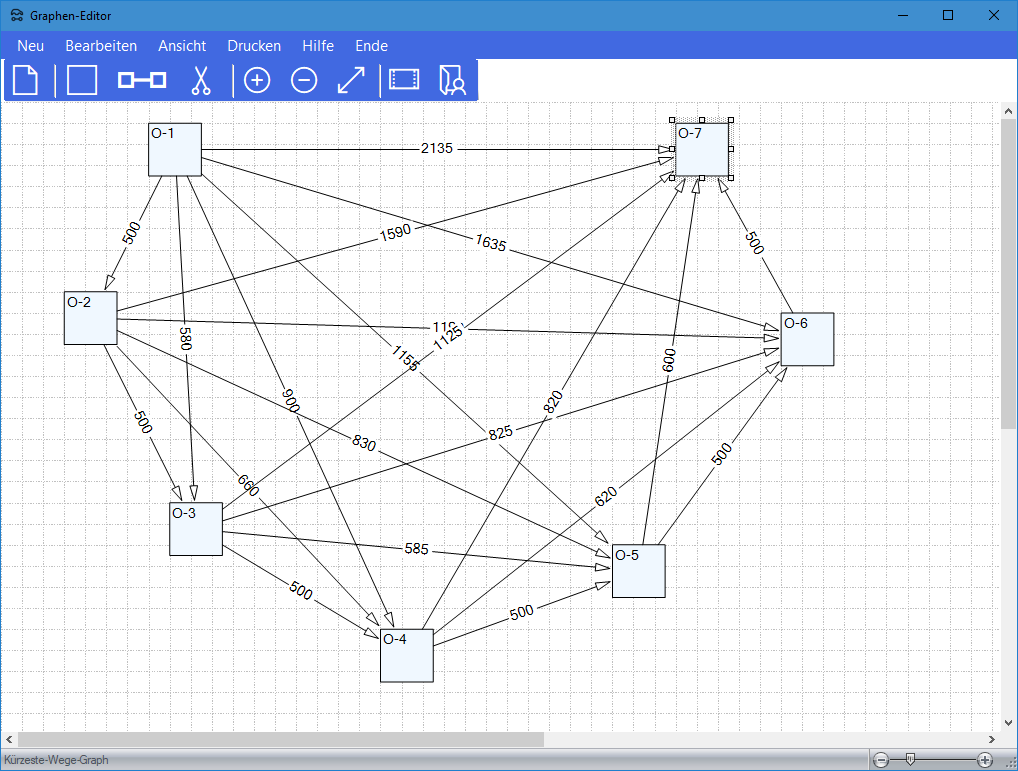Click the diagonal arrow fit-to-size icon

[x=351, y=80]
